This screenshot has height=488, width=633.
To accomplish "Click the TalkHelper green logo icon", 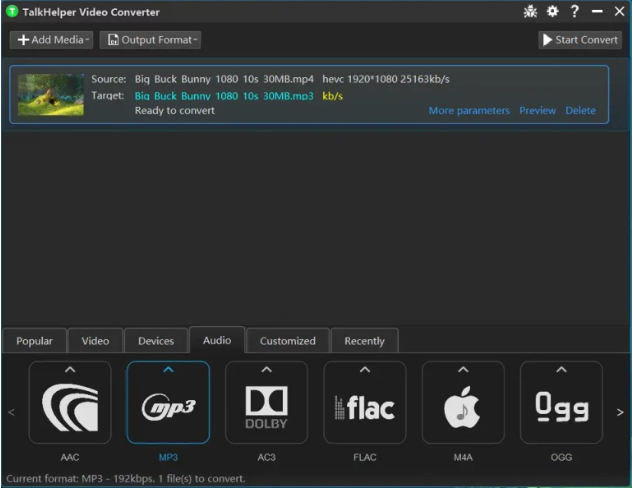I will (12, 11).
